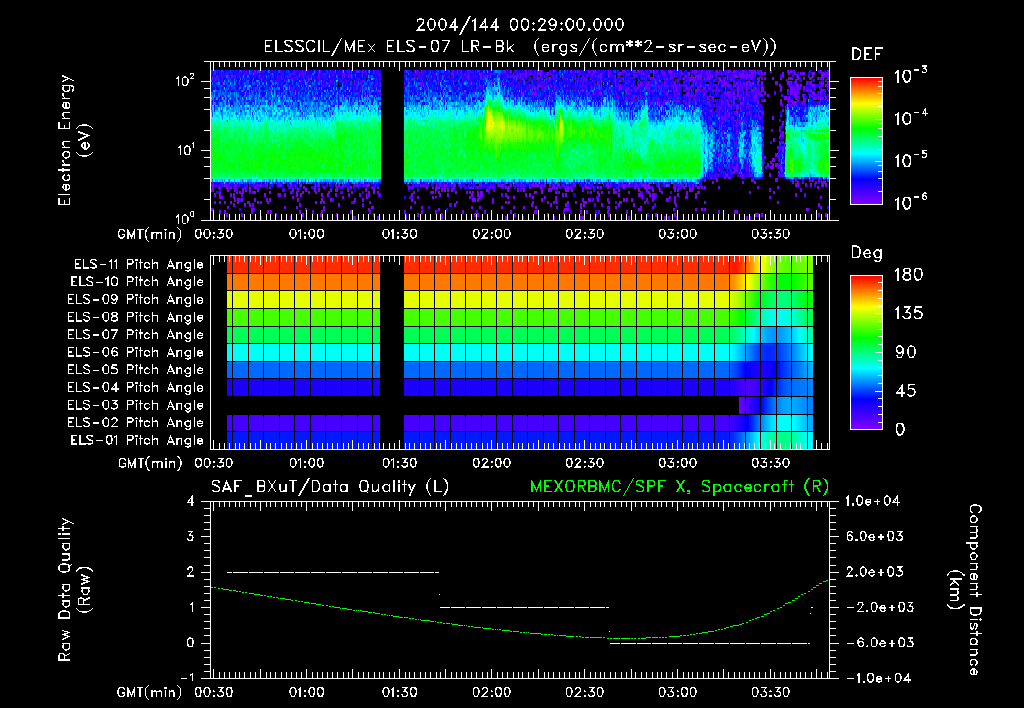The width and height of the screenshot is (1024, 708).
Task: Select the 'ELS-10 Pitch Angle' row label
Action: pos(137,282)
